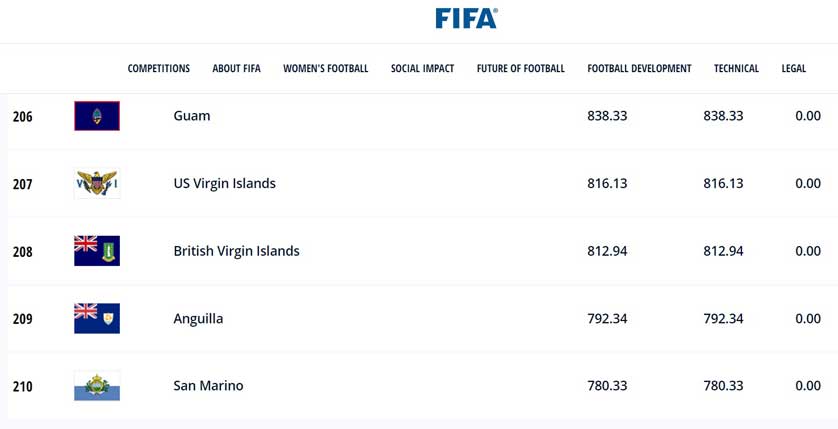This screenshot has height=429, width=838.
Task: Click the San Marino flag icon
Action: [97, 386]
